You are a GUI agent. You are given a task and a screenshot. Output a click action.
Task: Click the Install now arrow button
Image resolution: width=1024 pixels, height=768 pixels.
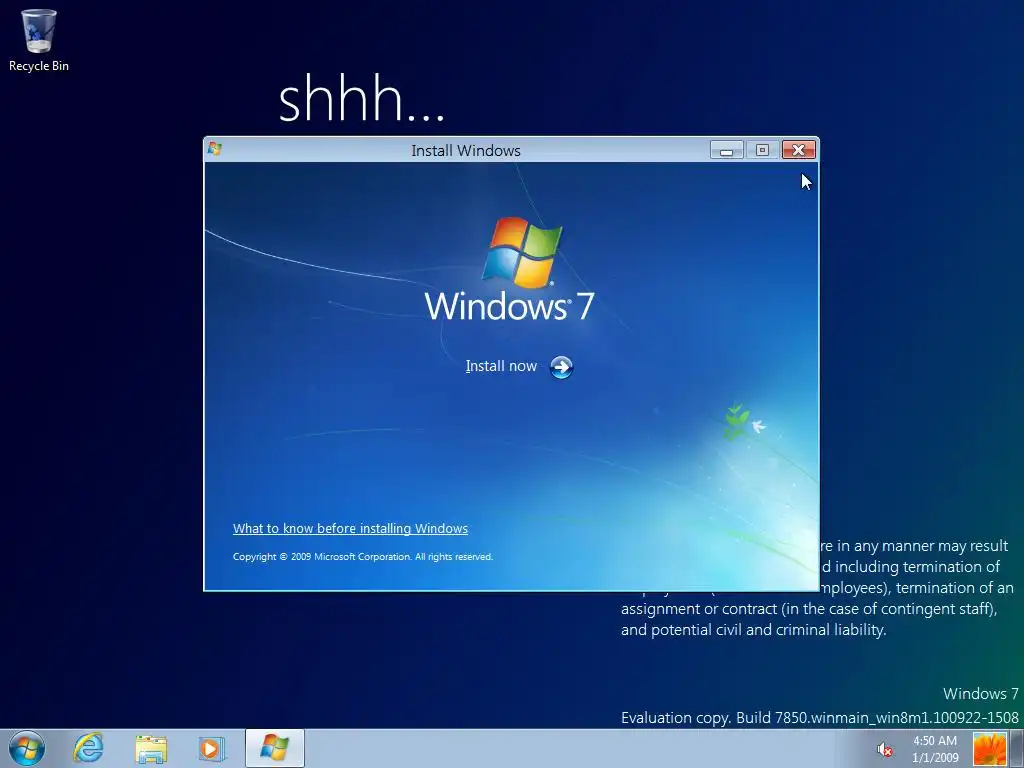561,367
